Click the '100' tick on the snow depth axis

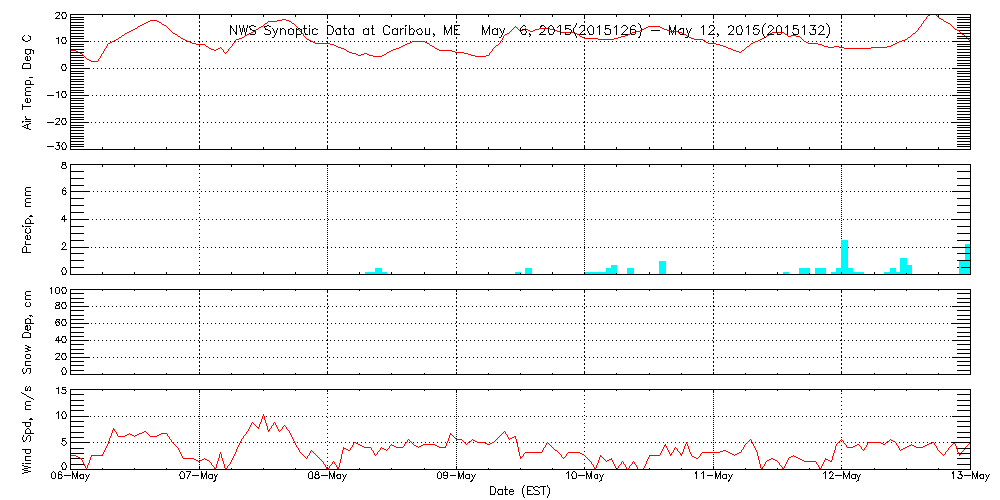pyautogui.click(x=57, y=291)
